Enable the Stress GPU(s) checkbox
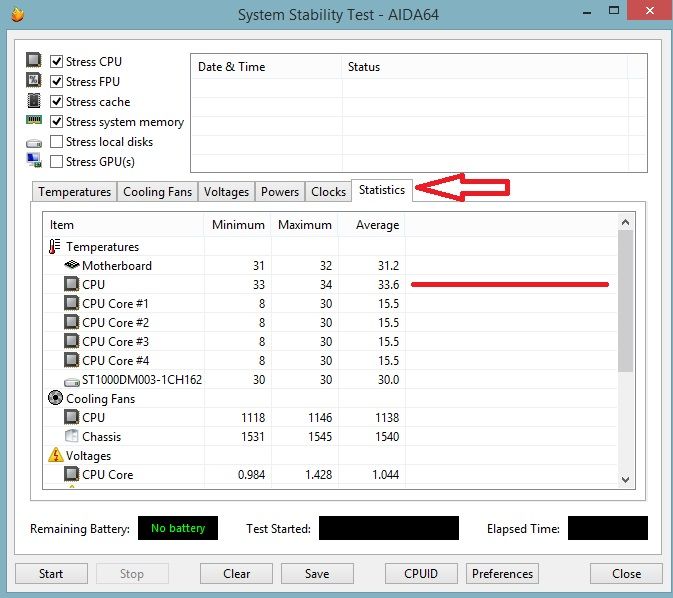673x598 pixels. pyautogui.click(x=56, y=161)
